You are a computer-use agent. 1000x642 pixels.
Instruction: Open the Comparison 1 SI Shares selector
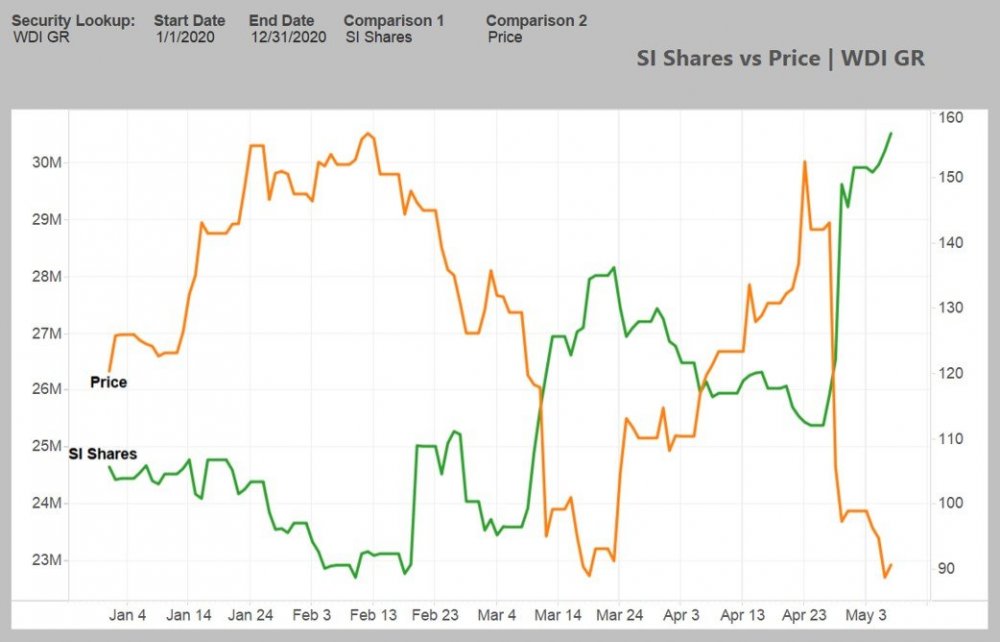click(x=379, y=37)
